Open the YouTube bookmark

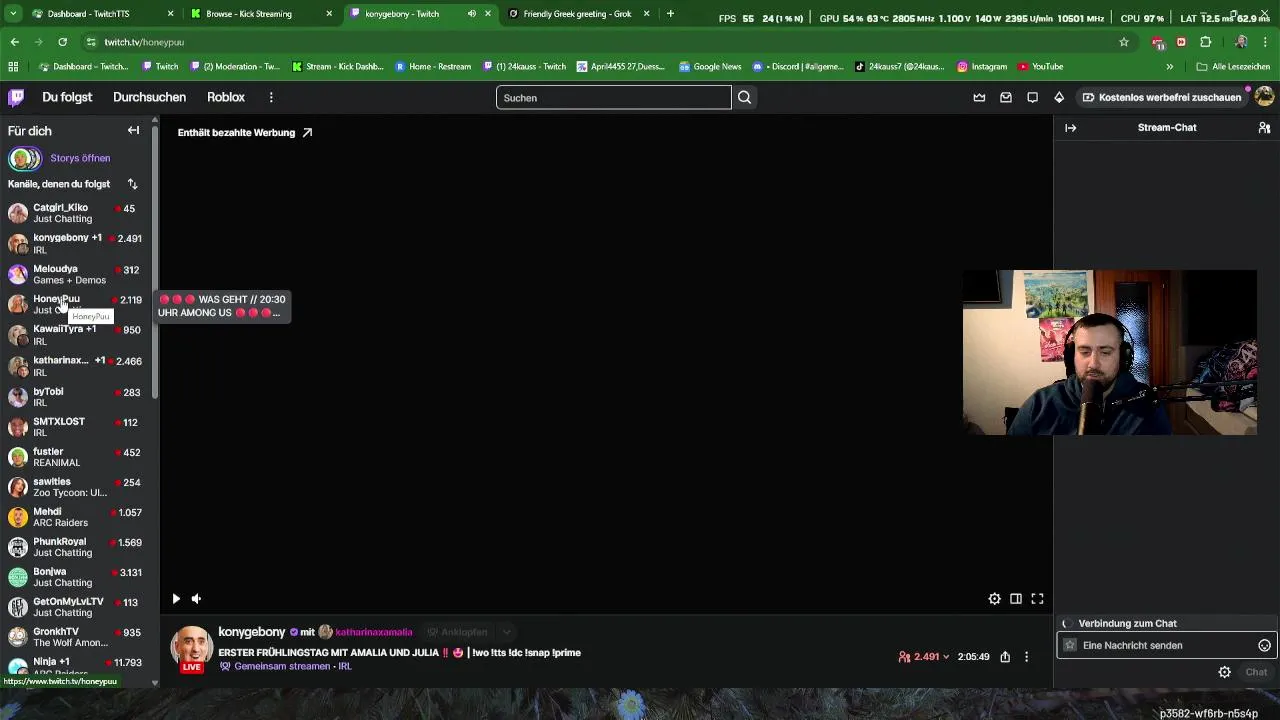pos(1040,67)
